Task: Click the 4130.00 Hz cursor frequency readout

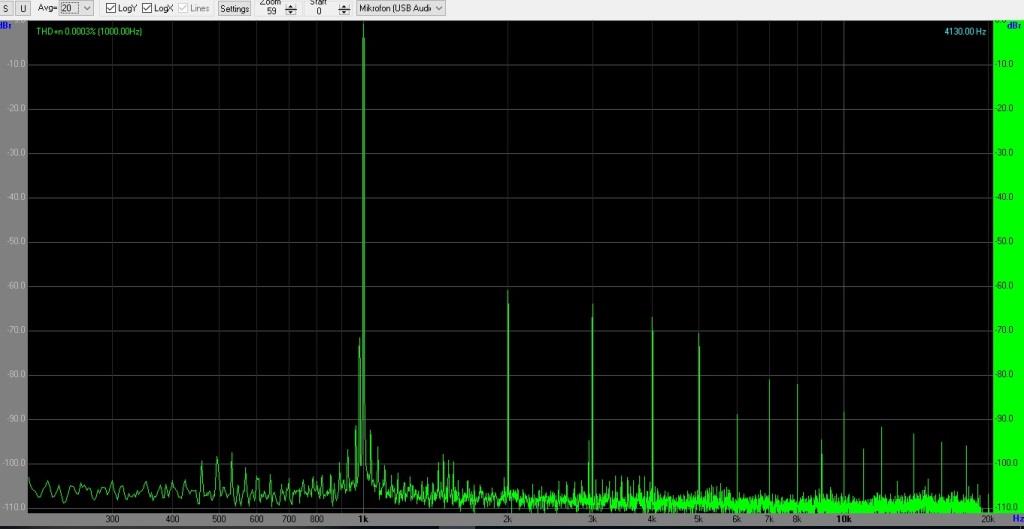Action: 965,31
